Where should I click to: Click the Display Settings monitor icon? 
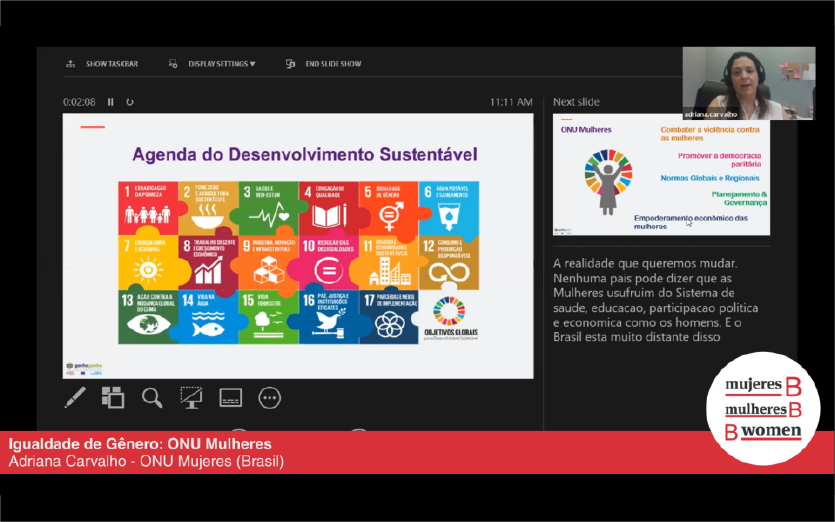click(173, 64)
